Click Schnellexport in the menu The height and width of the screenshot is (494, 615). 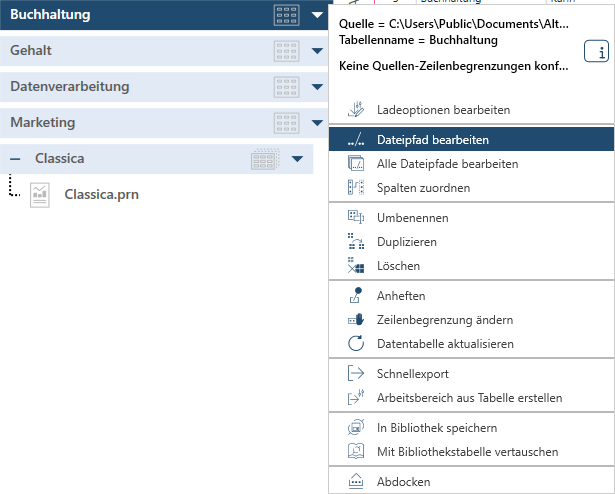412,374
